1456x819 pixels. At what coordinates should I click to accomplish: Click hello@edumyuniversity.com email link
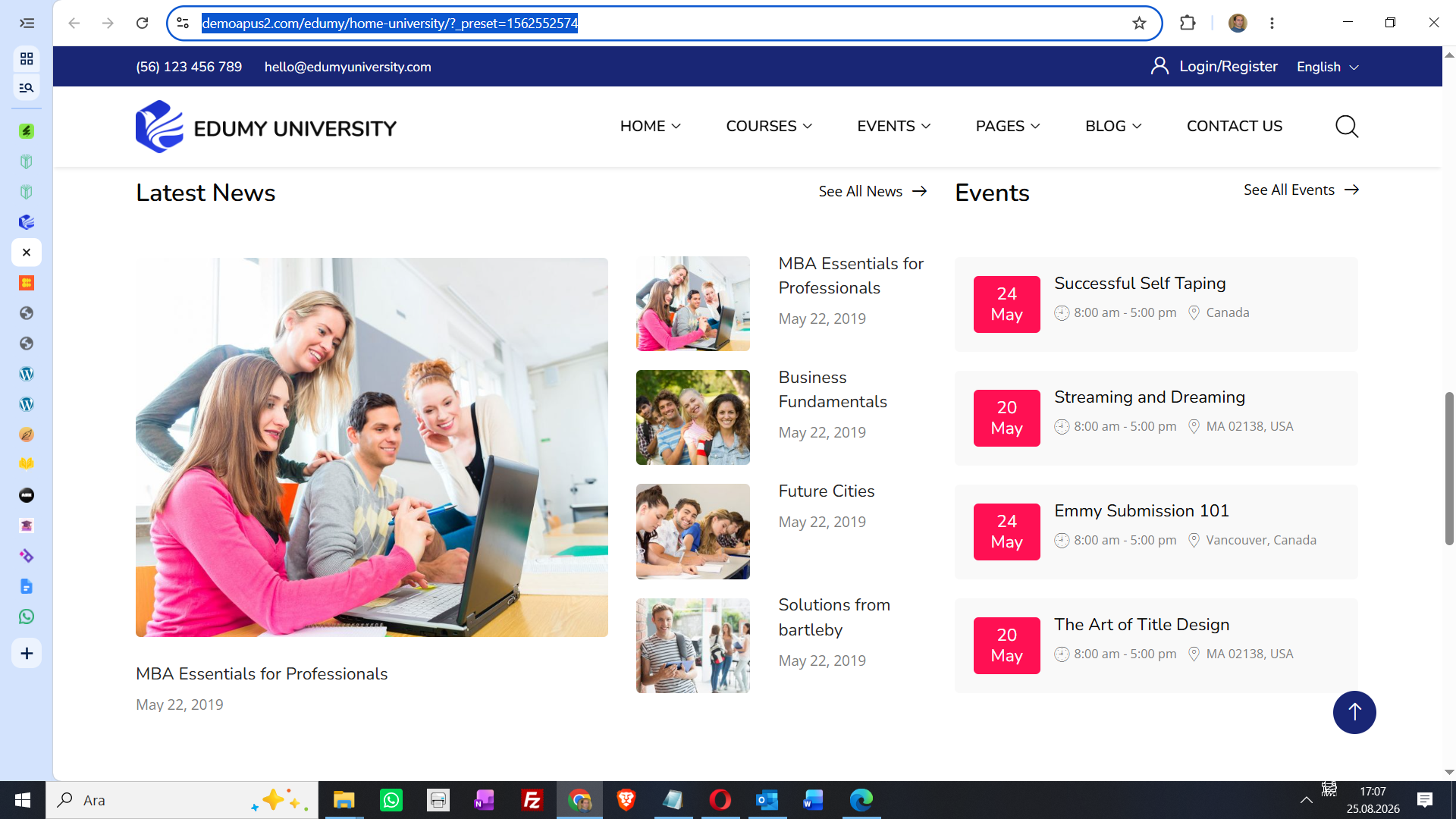(x=347, y=67)
